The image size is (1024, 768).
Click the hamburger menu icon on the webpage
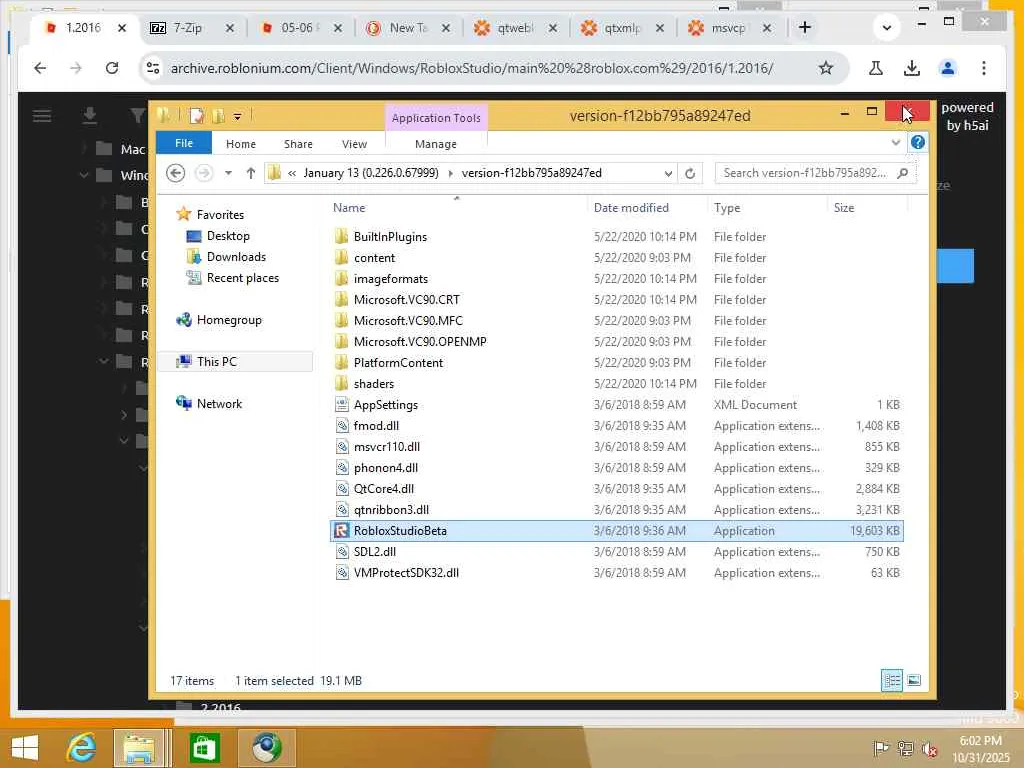pyautogui.click(x=42, y=116)
